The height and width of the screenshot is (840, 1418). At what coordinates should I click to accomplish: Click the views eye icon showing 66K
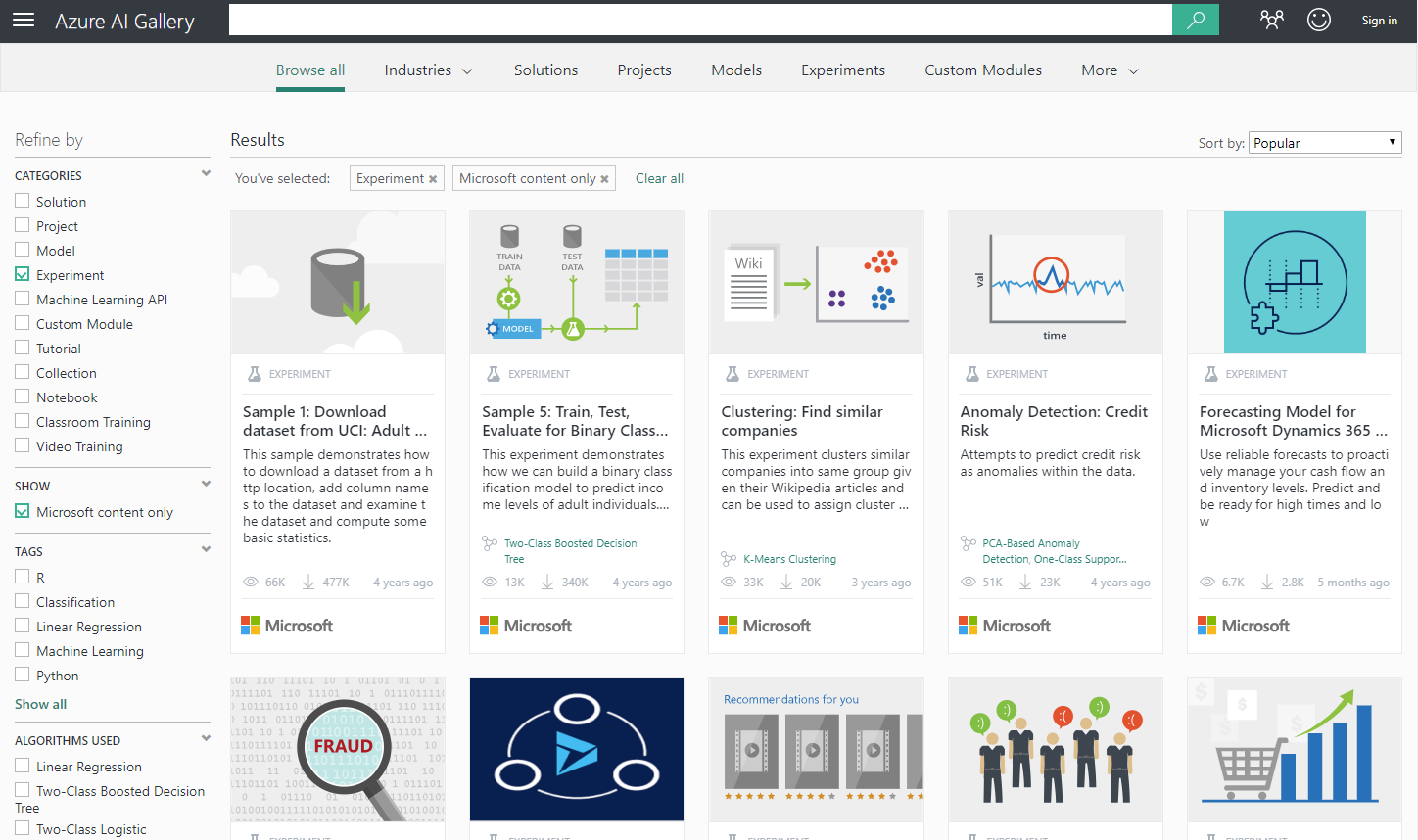coord(251,582)
